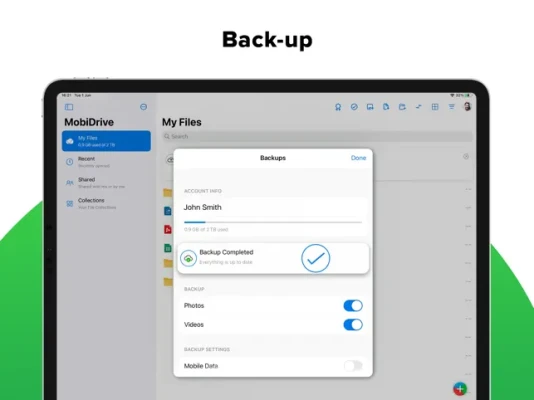Open the profile avatar picture

click(x=467, y=107)
